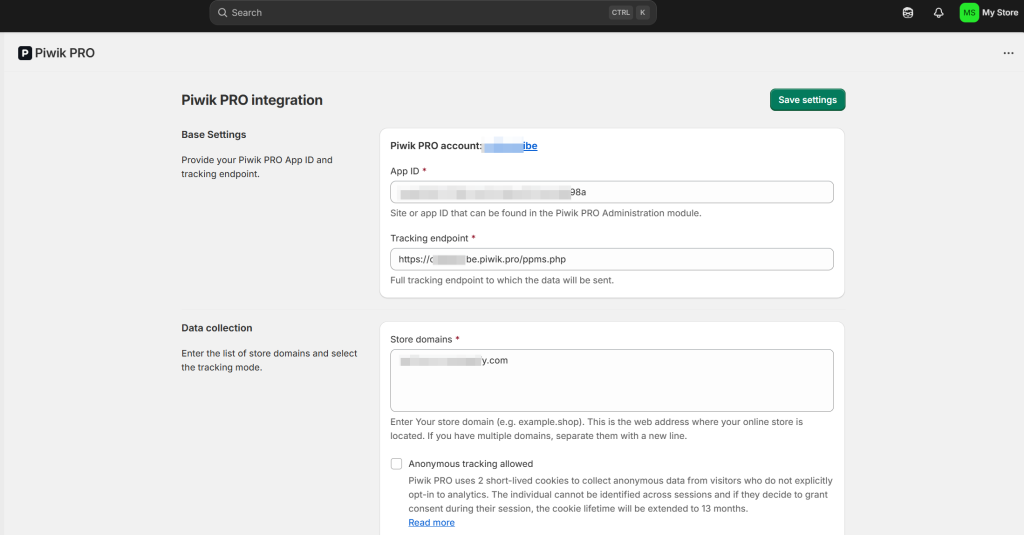1024x535 pixels.
Task: Open the Piwik PRO account link
Action: 510,146
